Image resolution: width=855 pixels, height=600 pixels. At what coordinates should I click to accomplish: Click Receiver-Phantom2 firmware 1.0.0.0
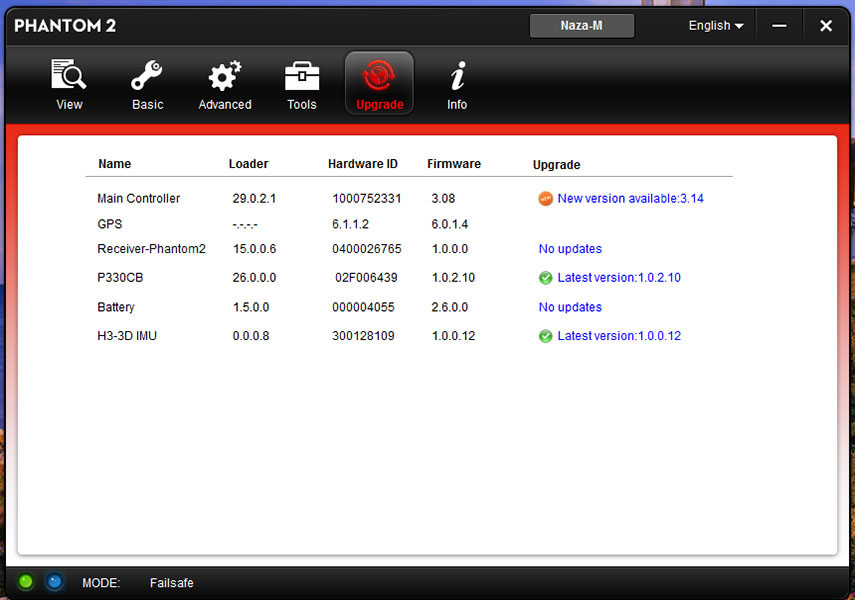point(449,249)
